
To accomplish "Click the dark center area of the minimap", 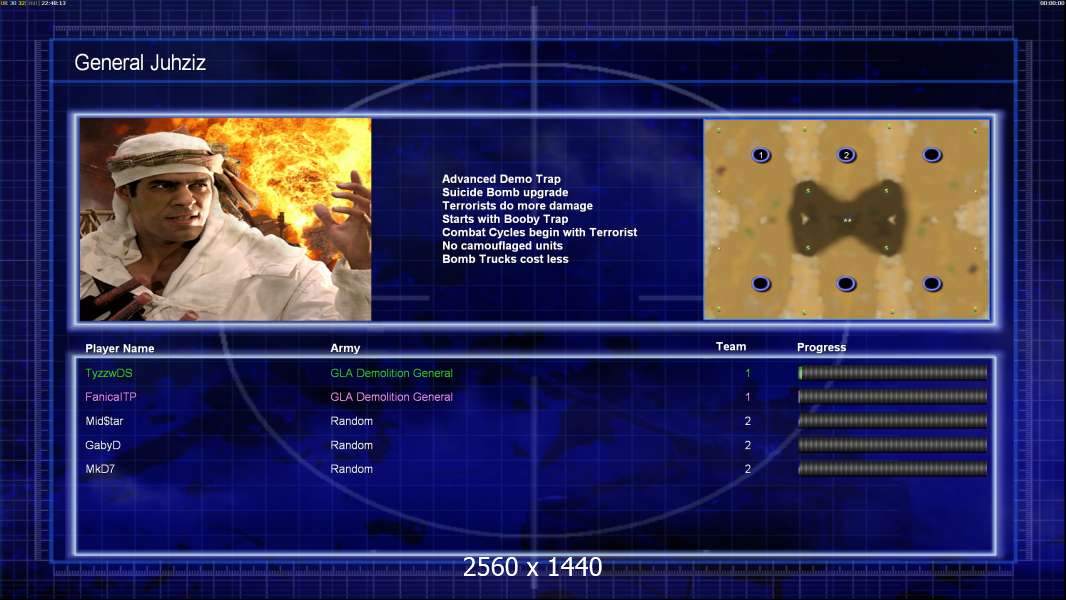I will coord(846,219).
